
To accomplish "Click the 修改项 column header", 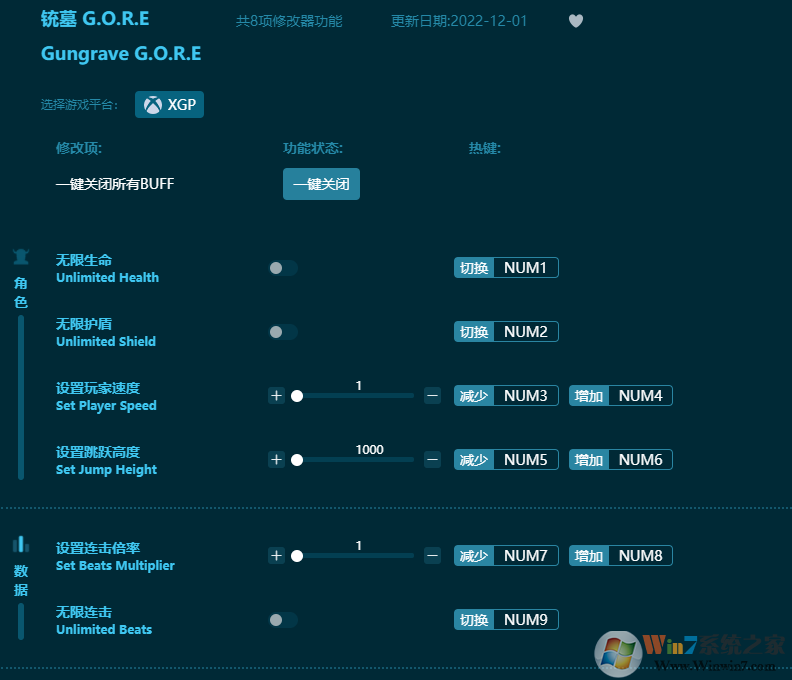I will click(x=79, y=148).
